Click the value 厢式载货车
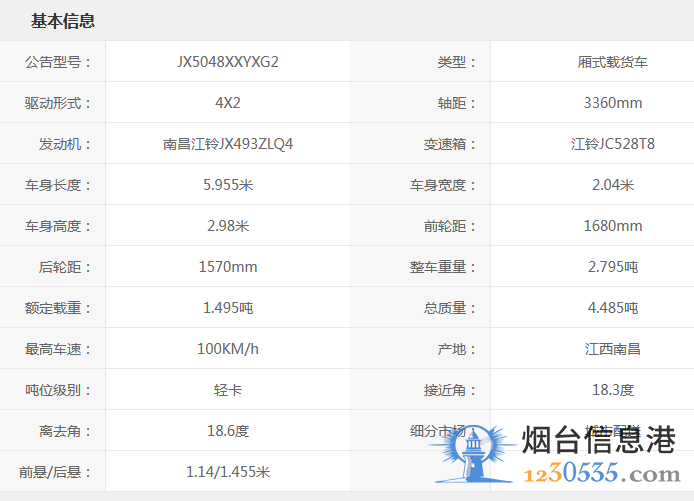This screenshot has height=501, width=694. tap(613, 62)
